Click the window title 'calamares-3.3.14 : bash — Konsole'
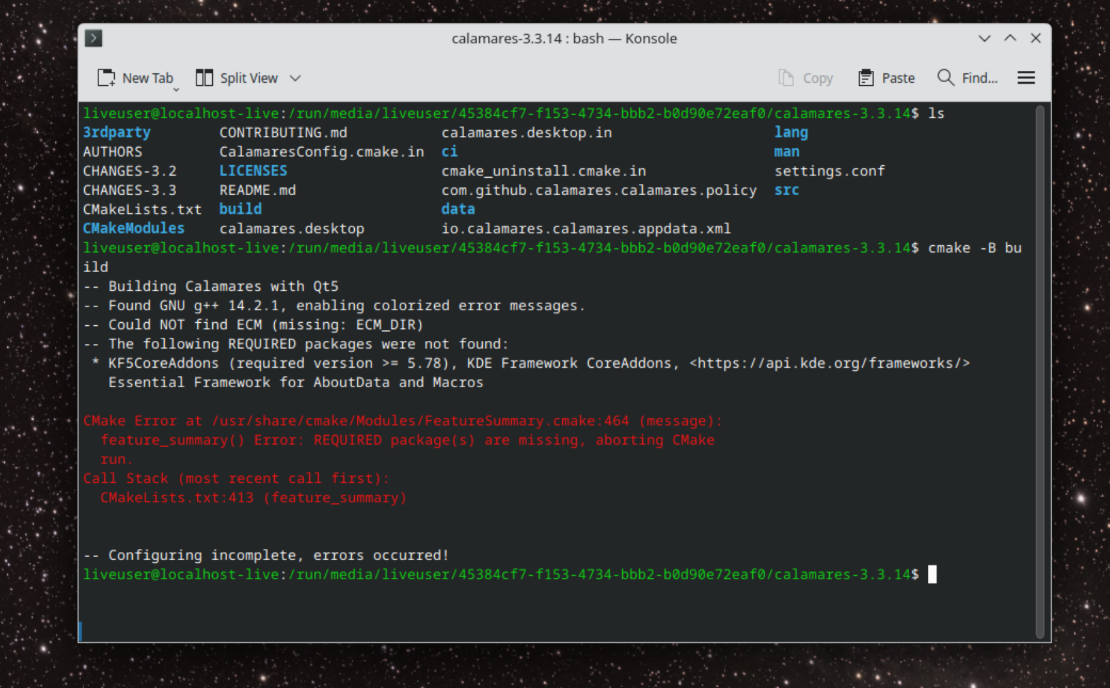This screenshot has width=1110, height=688. tap(564, 38)
